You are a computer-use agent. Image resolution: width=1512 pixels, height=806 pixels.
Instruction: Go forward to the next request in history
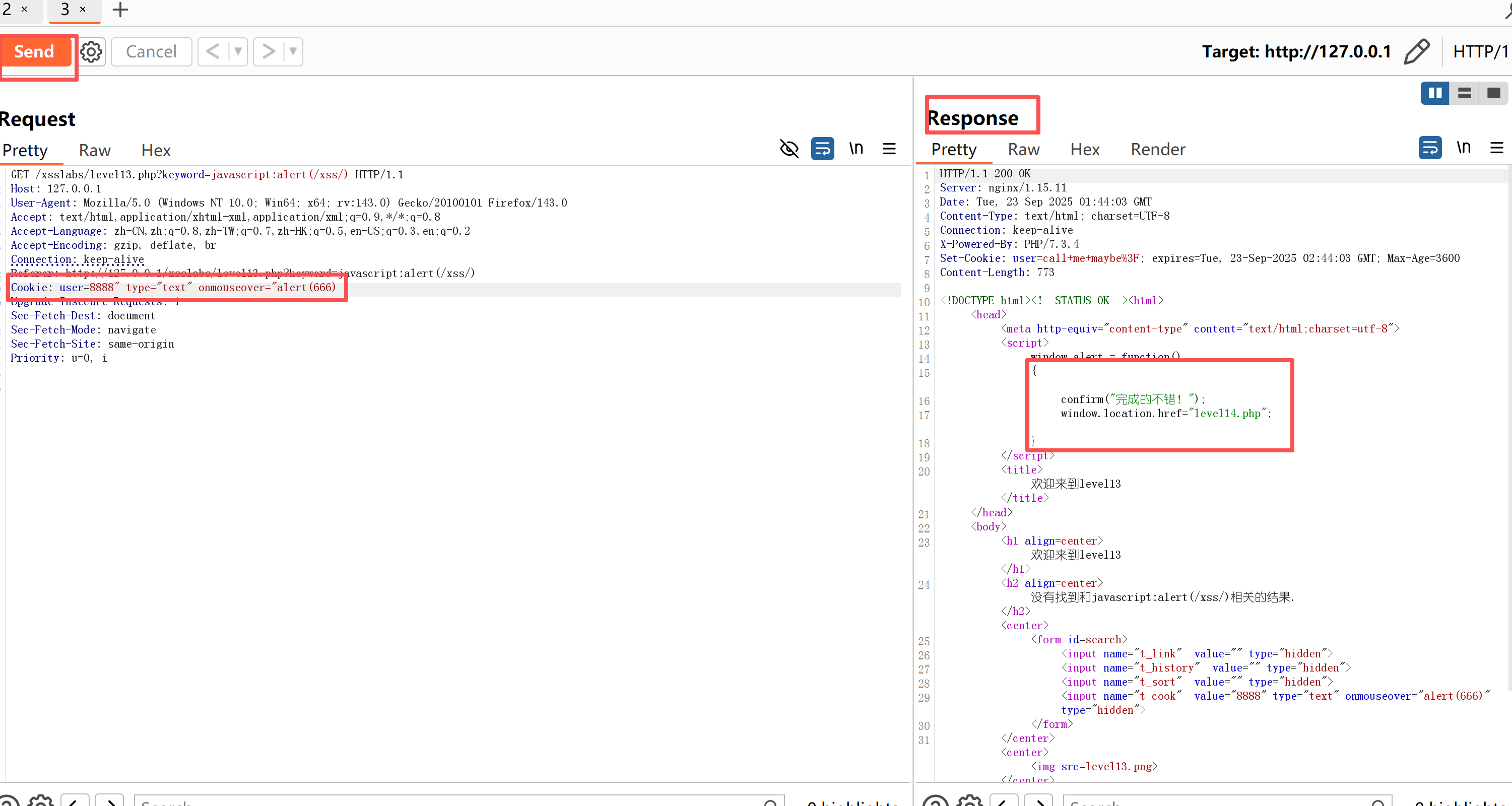(268, 52)
